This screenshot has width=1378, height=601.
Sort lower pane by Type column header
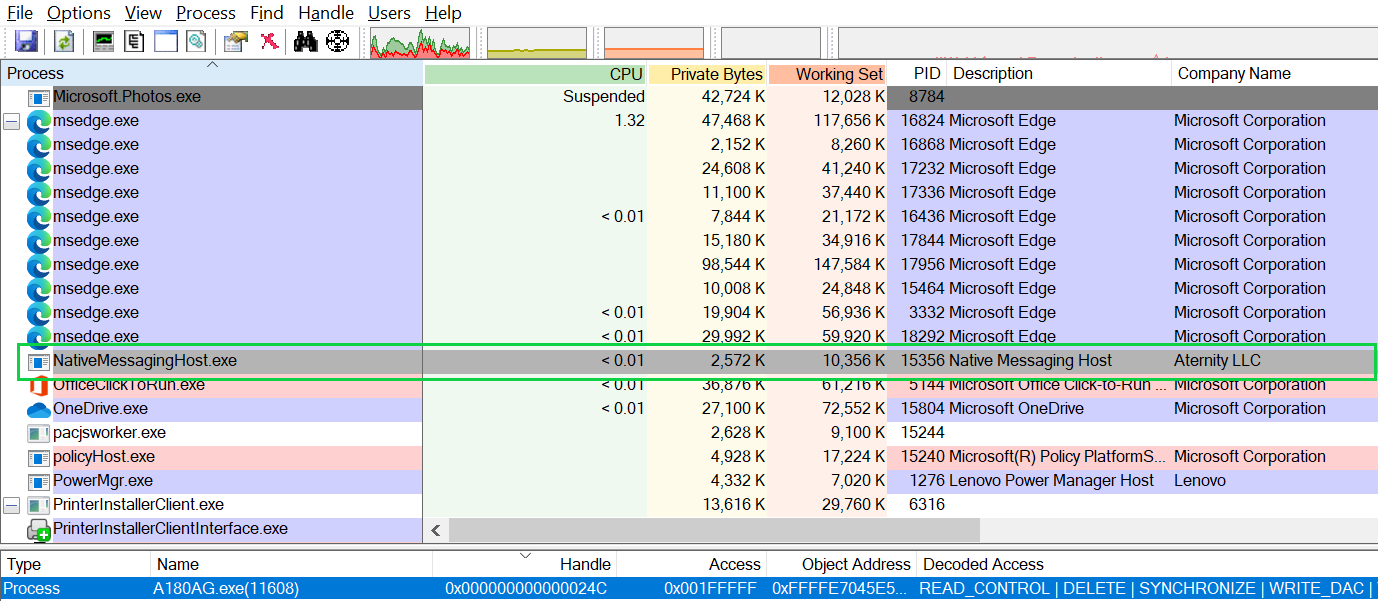76,565
